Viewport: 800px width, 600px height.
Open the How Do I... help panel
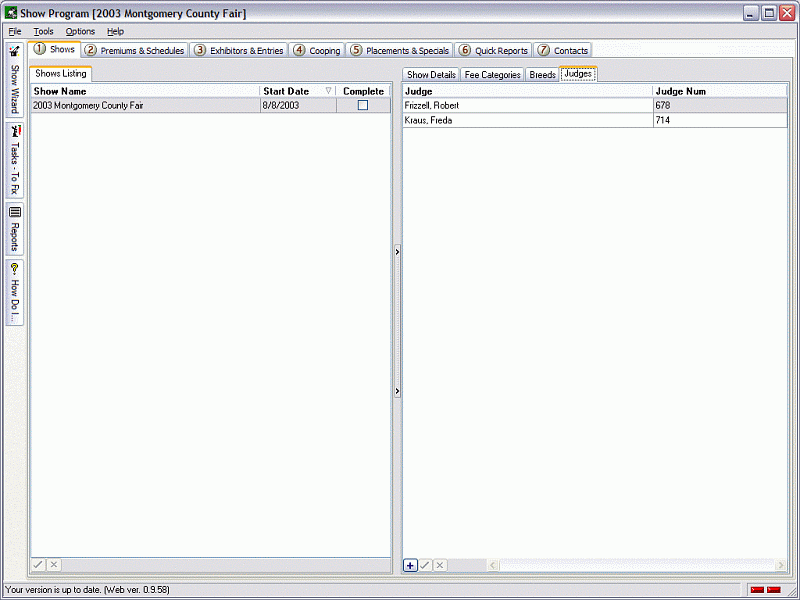pos(15,292)
